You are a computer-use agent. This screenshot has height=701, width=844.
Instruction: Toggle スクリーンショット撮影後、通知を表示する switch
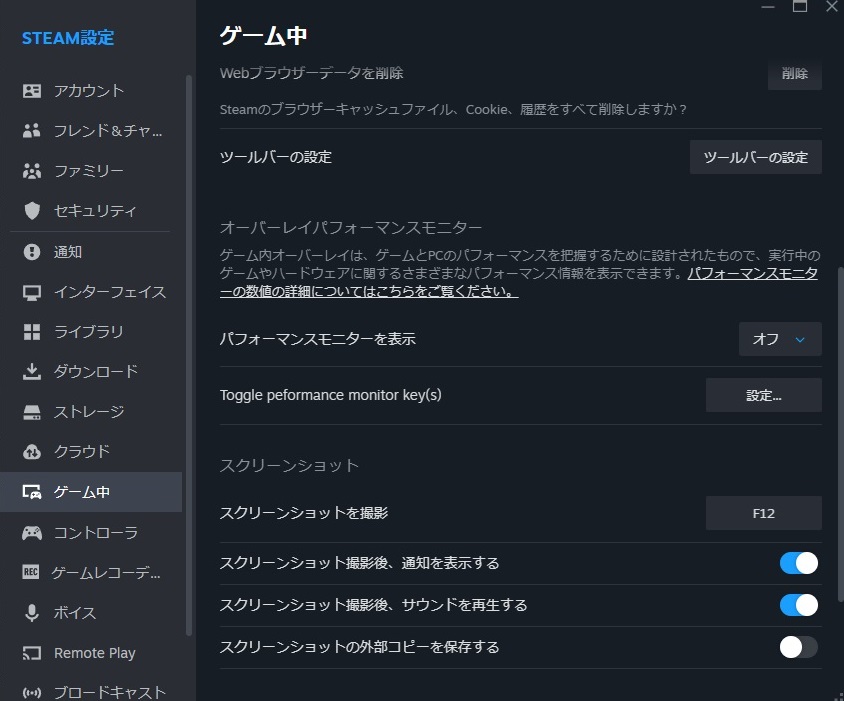coord(798,563)
